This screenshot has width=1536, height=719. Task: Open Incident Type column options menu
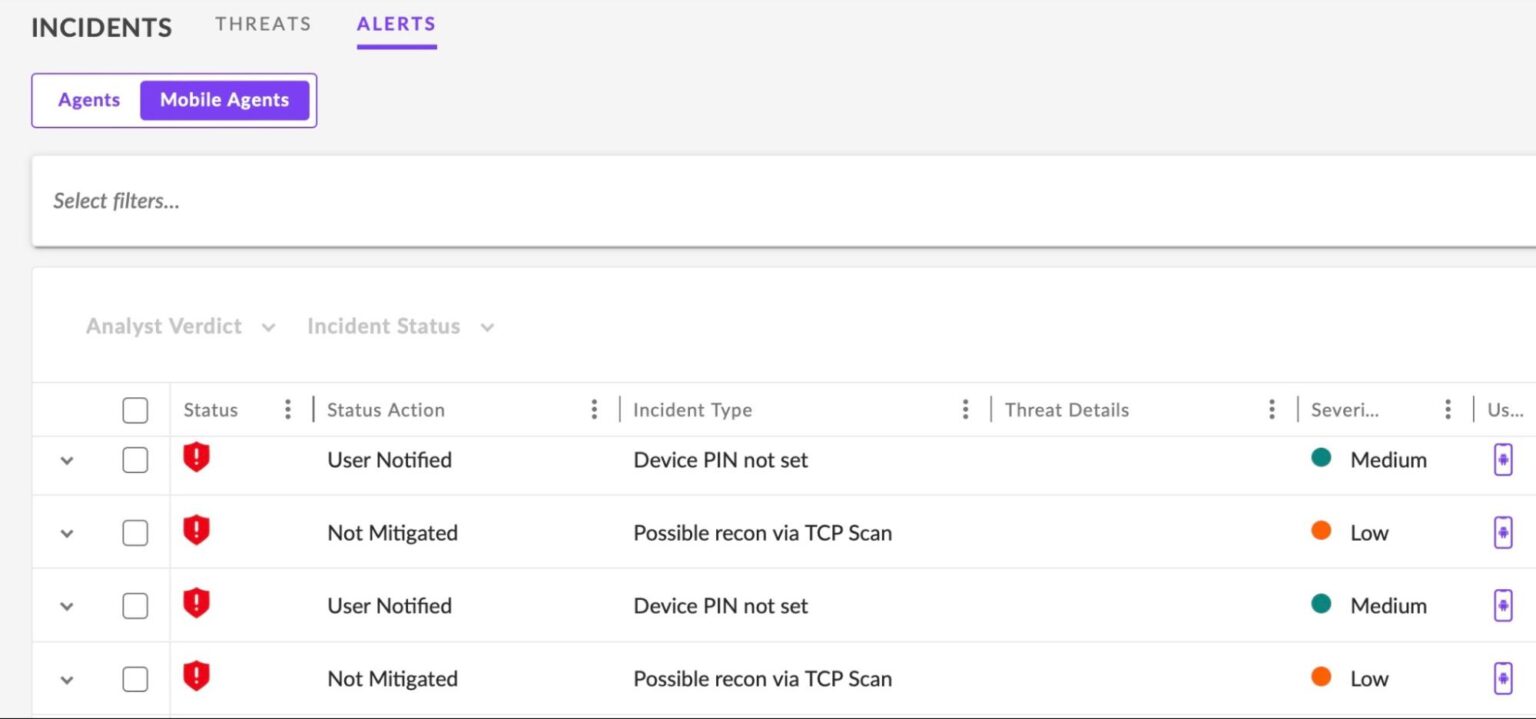point(965,409)
